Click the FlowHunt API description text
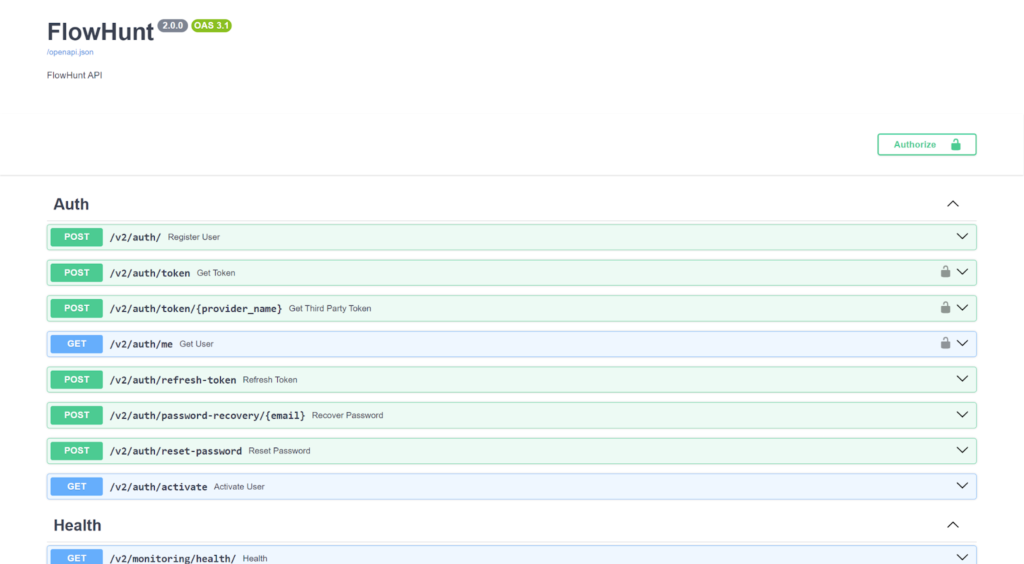Viewport: 1024px width, 564px height. (74, 75)
